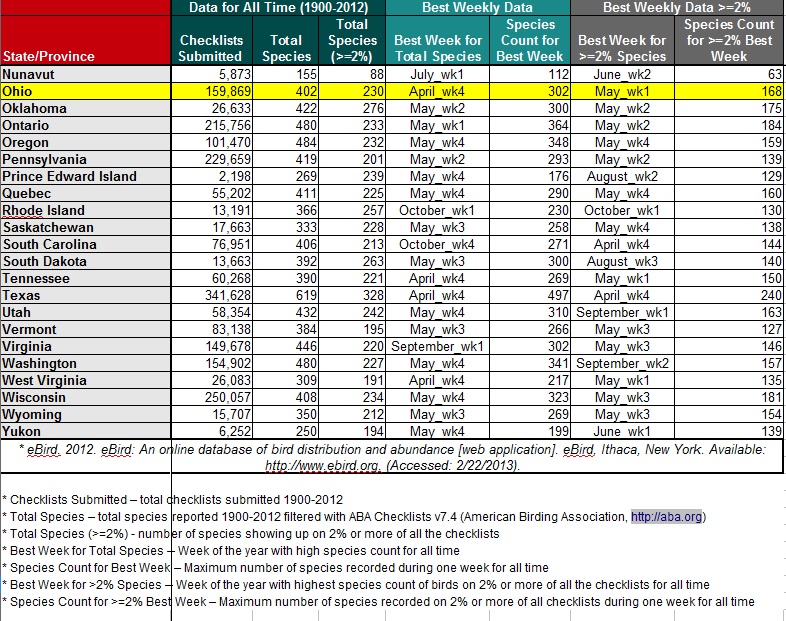This screenshot has height=621, width=786.
Task: Select the Best Weekly Data >=2% group header
Action: pyautogui.click(x=677, y=8)
